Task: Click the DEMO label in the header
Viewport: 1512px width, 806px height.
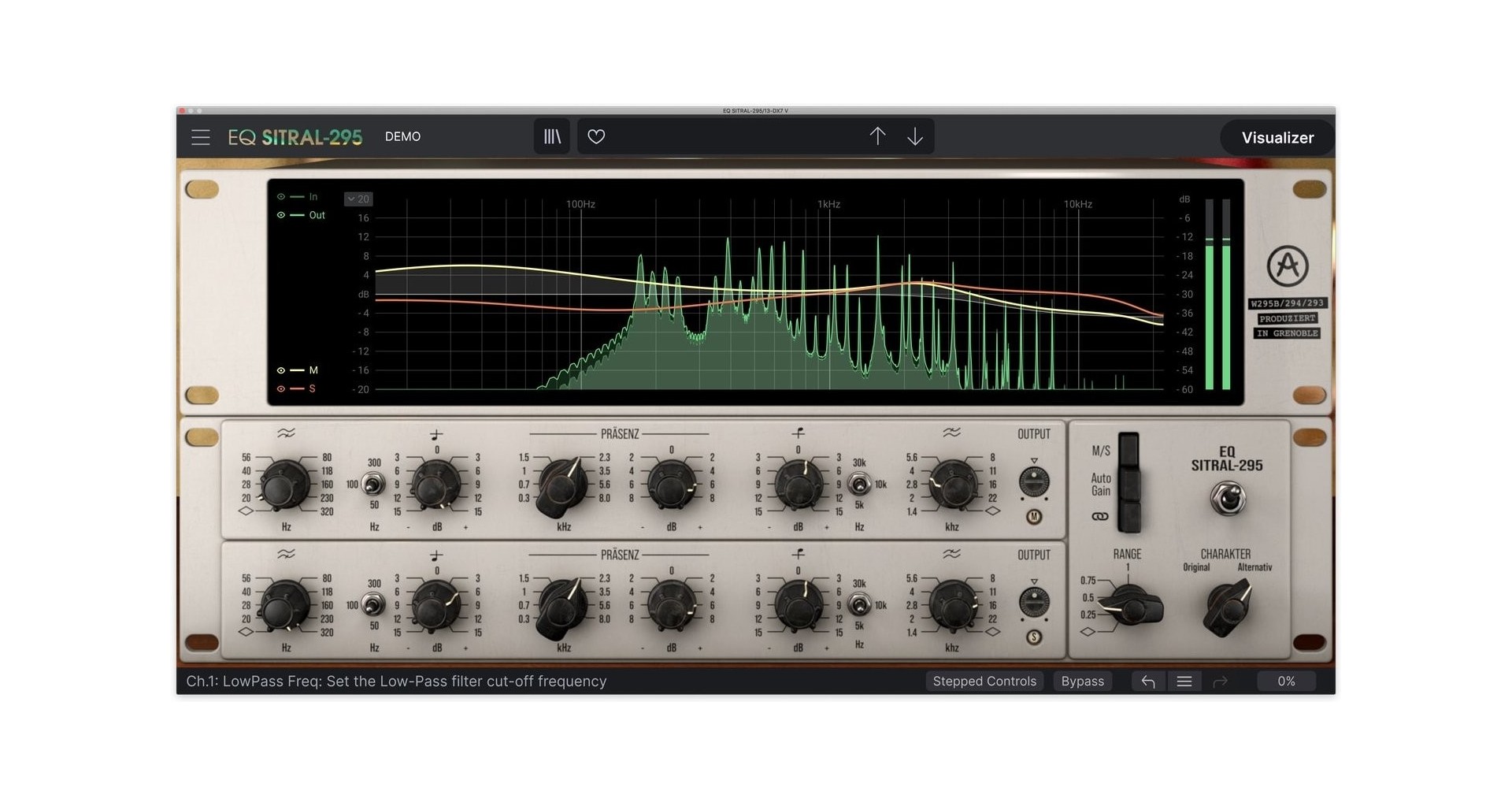Action: [x=402, y=137]
